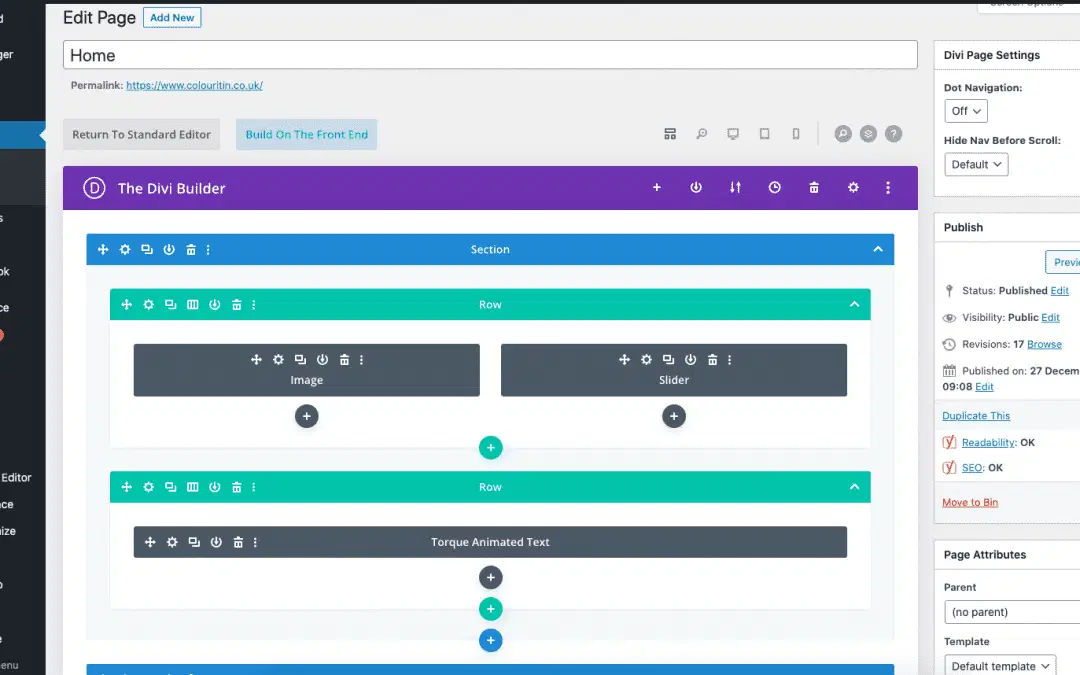Delete the Slider module with its trash icon
This screenshot has width=1080, height=675.
coord(713,358)
